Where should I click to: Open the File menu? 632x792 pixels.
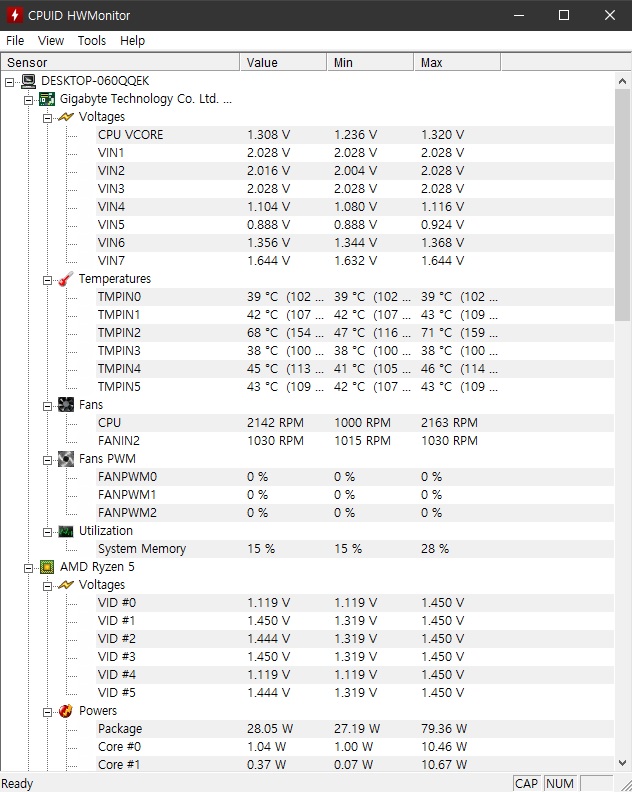15,41
